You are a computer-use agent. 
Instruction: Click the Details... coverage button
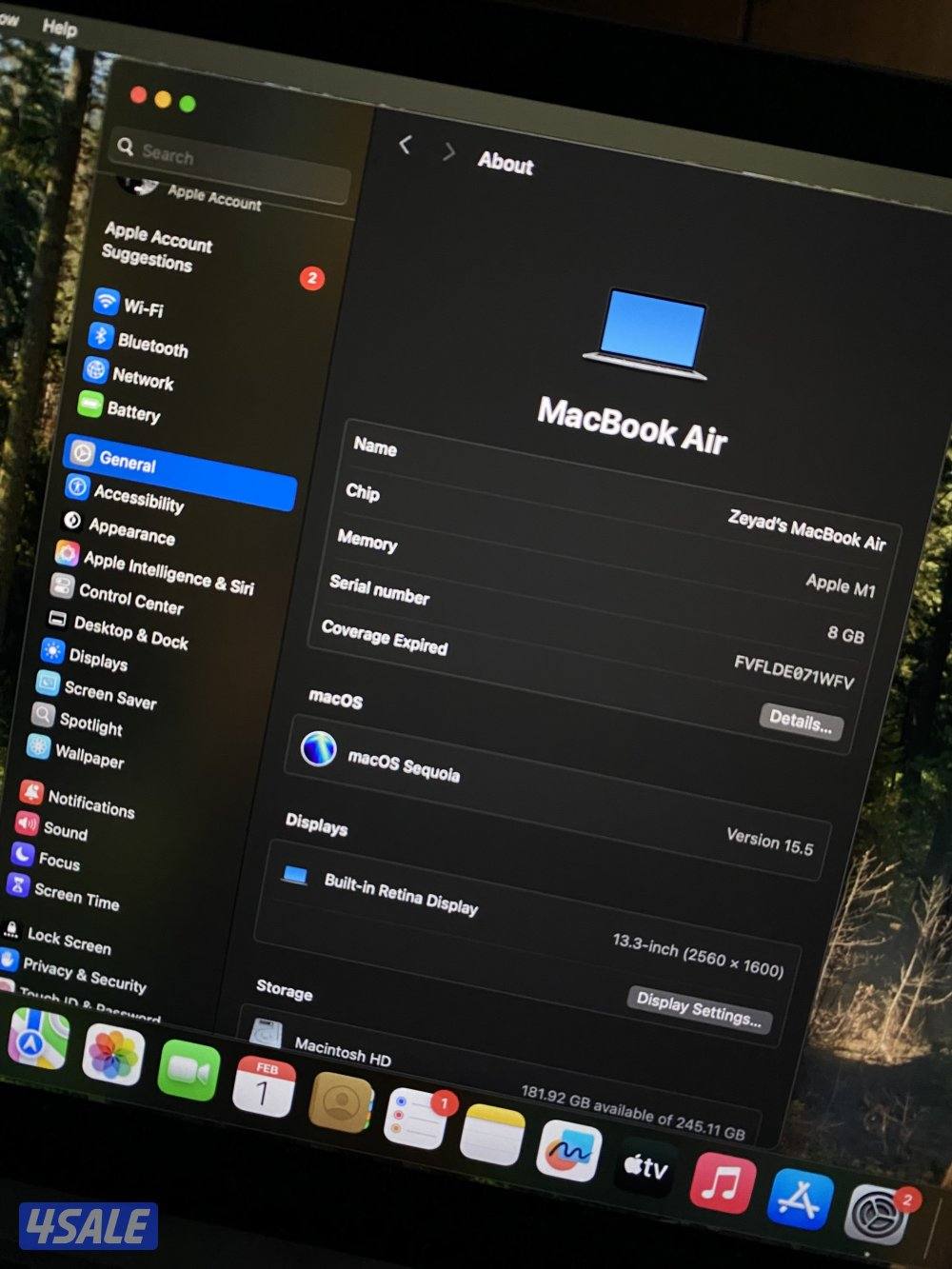tap(801, 721)
